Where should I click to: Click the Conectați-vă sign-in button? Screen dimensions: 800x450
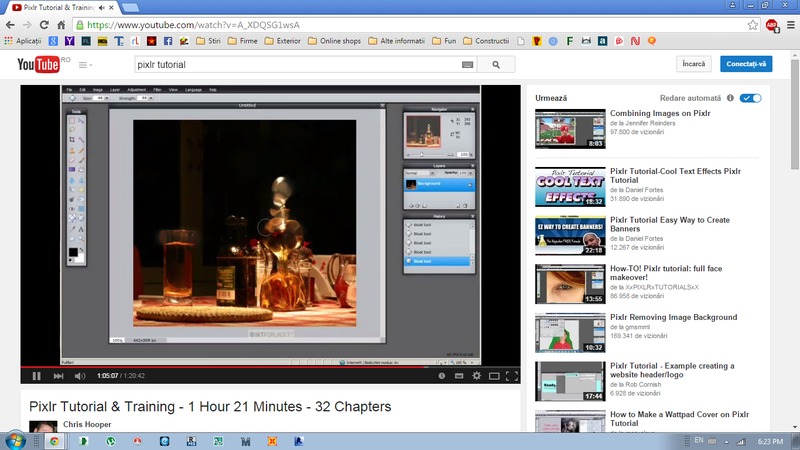click(x=746, y=64)
